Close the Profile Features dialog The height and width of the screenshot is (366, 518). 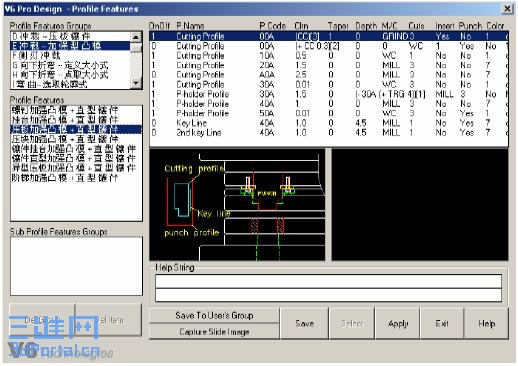click(x=507, y=9)
